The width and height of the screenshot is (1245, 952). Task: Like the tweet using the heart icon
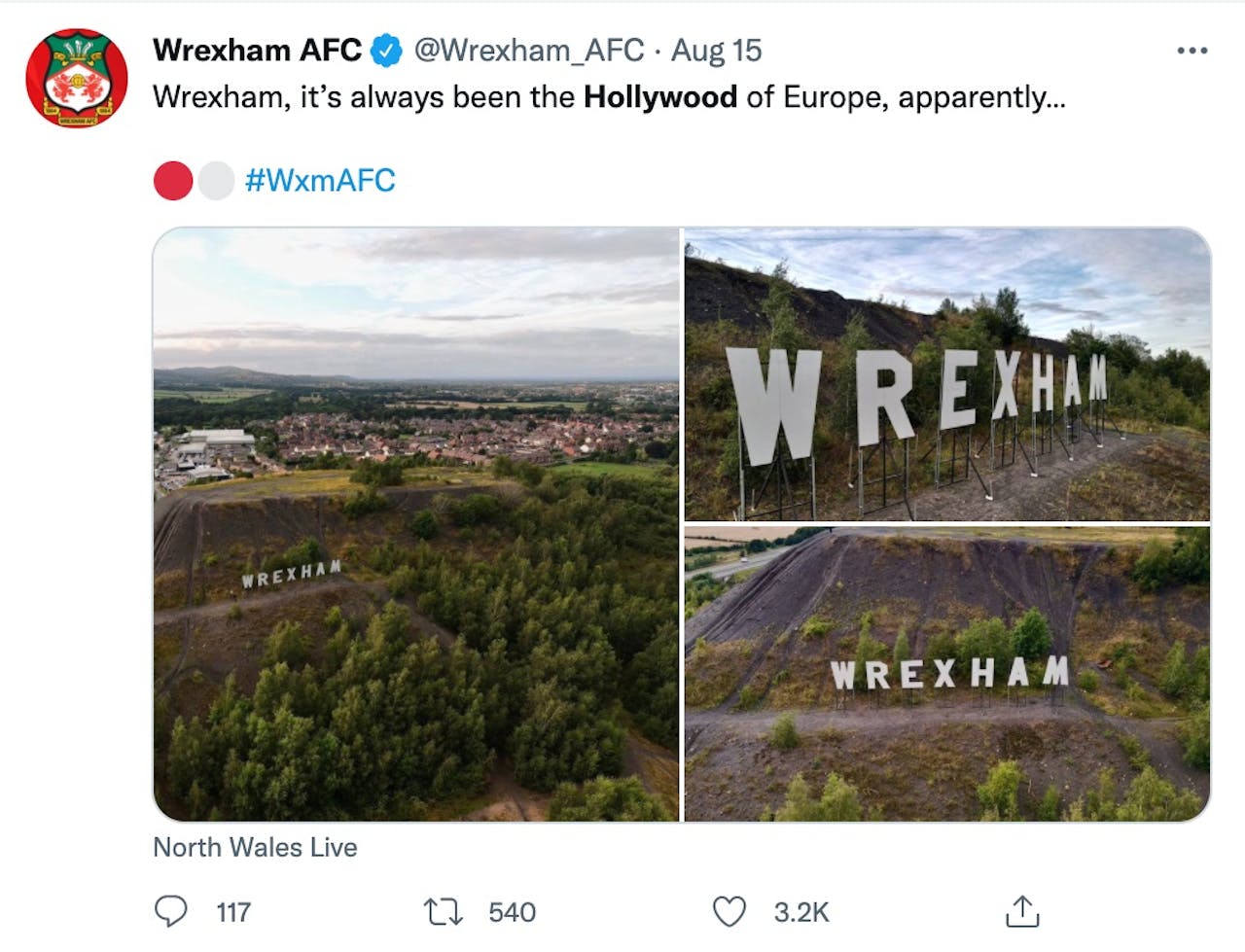[729, 911]
